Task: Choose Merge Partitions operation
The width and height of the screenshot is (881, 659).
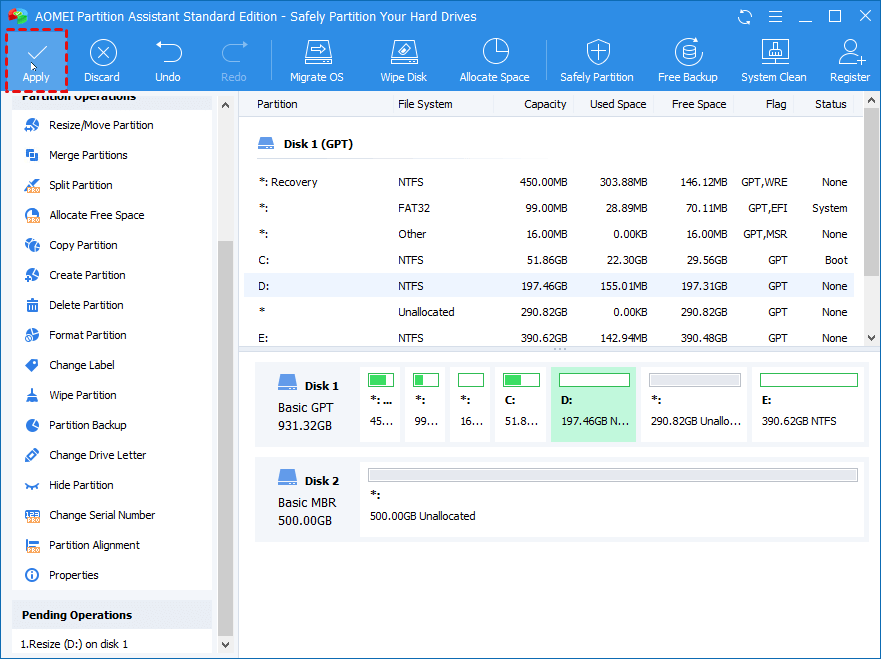Action: [x=88, y=155]
